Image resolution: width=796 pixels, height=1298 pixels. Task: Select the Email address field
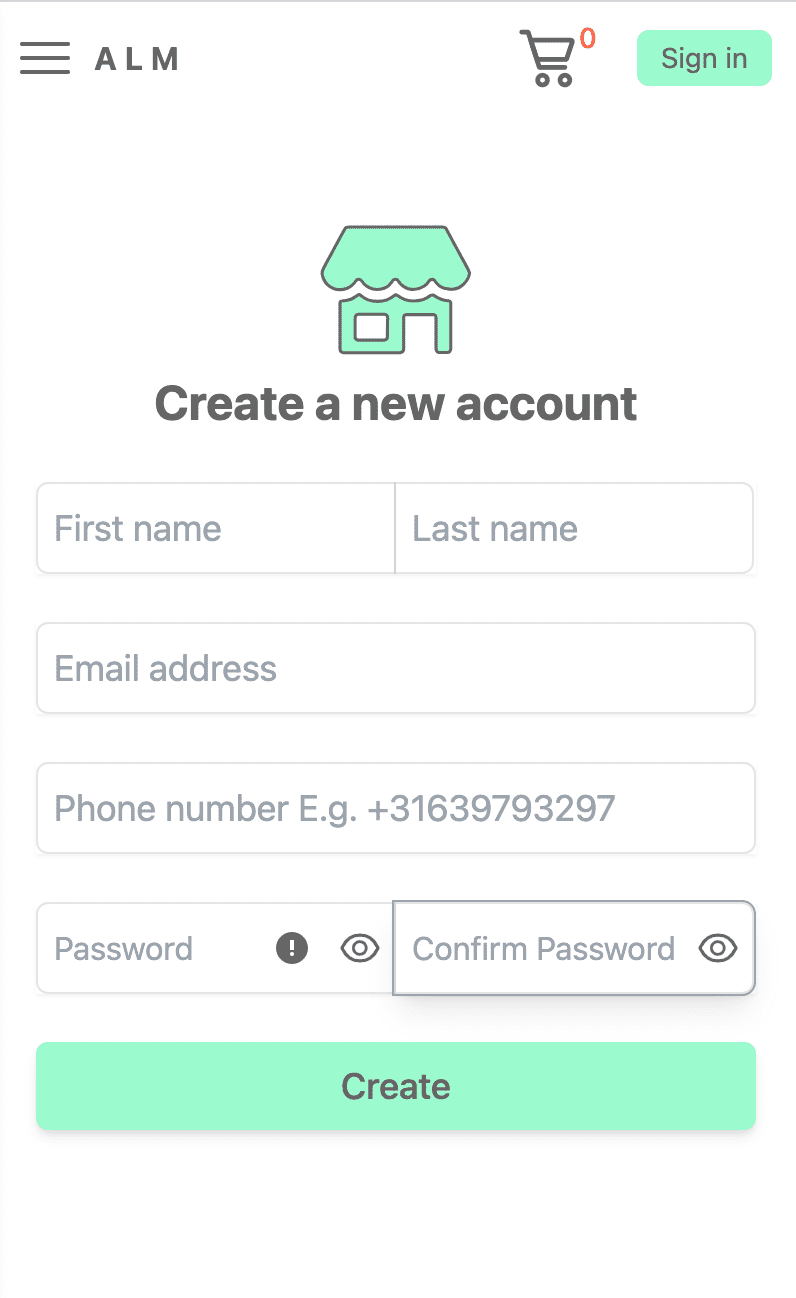(396, 668)
